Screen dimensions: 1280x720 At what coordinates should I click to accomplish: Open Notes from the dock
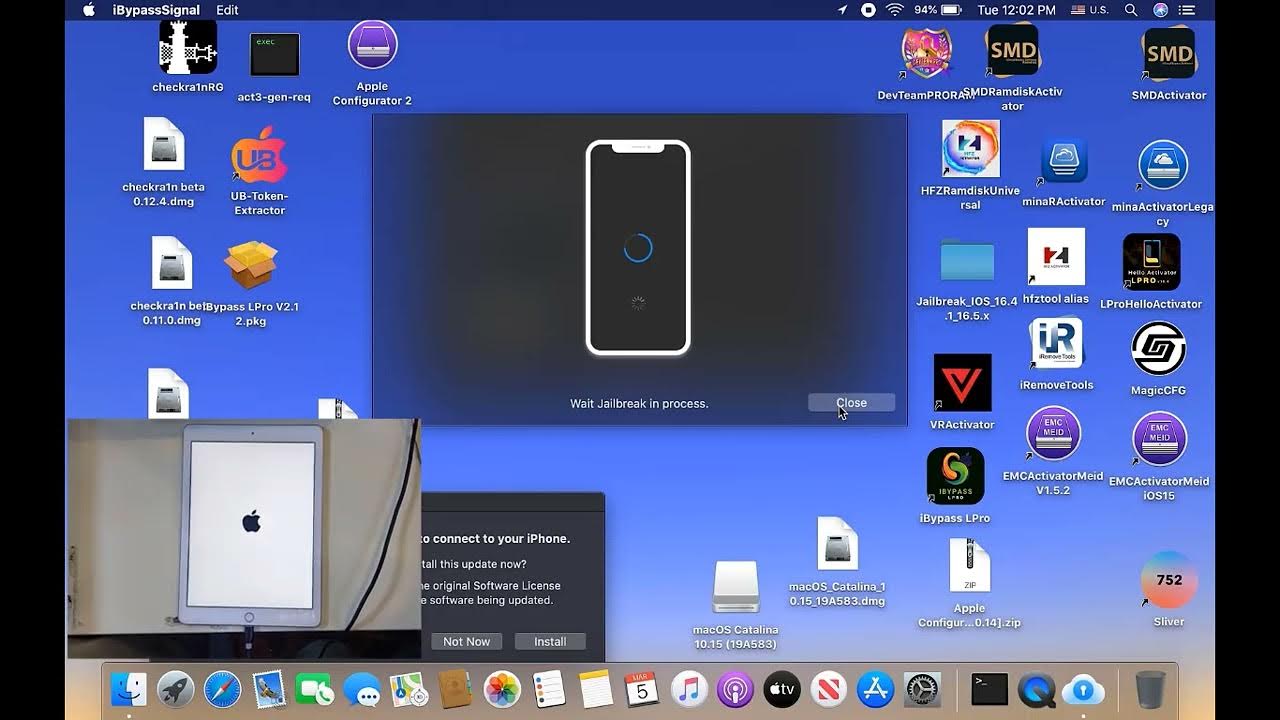click(595, 690)
